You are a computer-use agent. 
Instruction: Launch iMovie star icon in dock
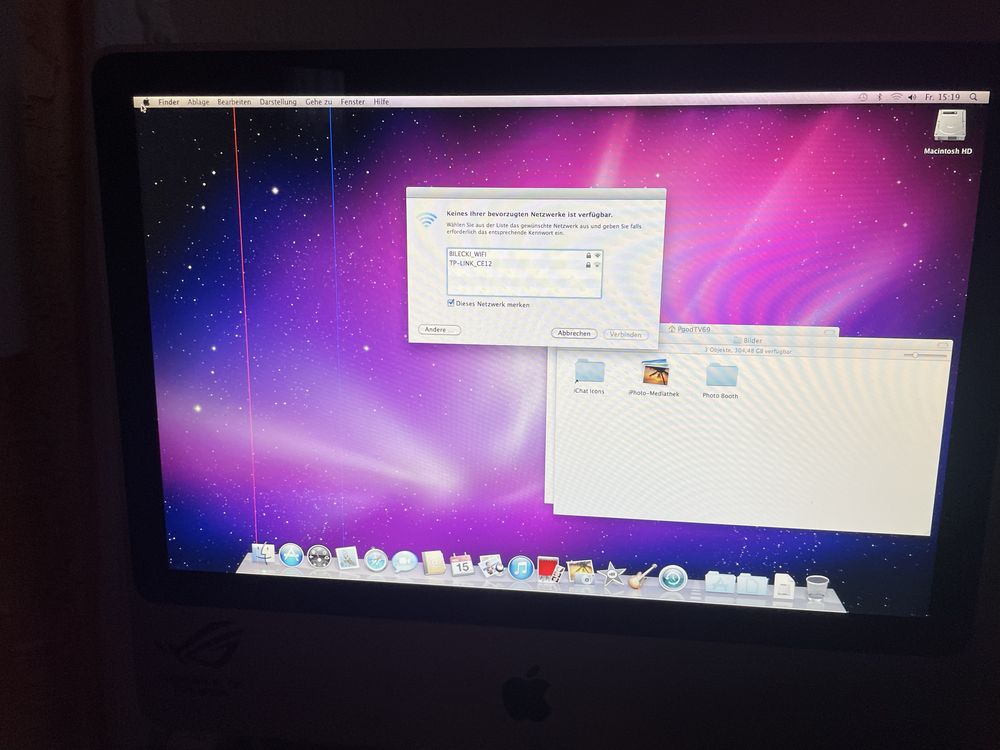coord(612,574)
